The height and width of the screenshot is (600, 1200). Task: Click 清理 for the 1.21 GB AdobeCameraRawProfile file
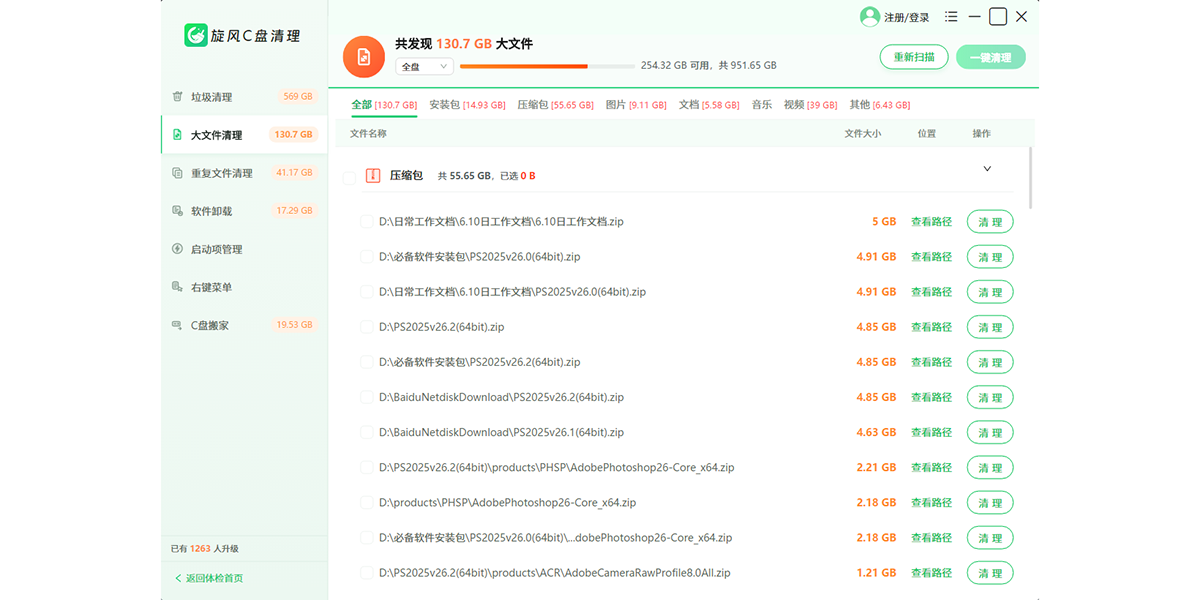click(x=990, y=573)
